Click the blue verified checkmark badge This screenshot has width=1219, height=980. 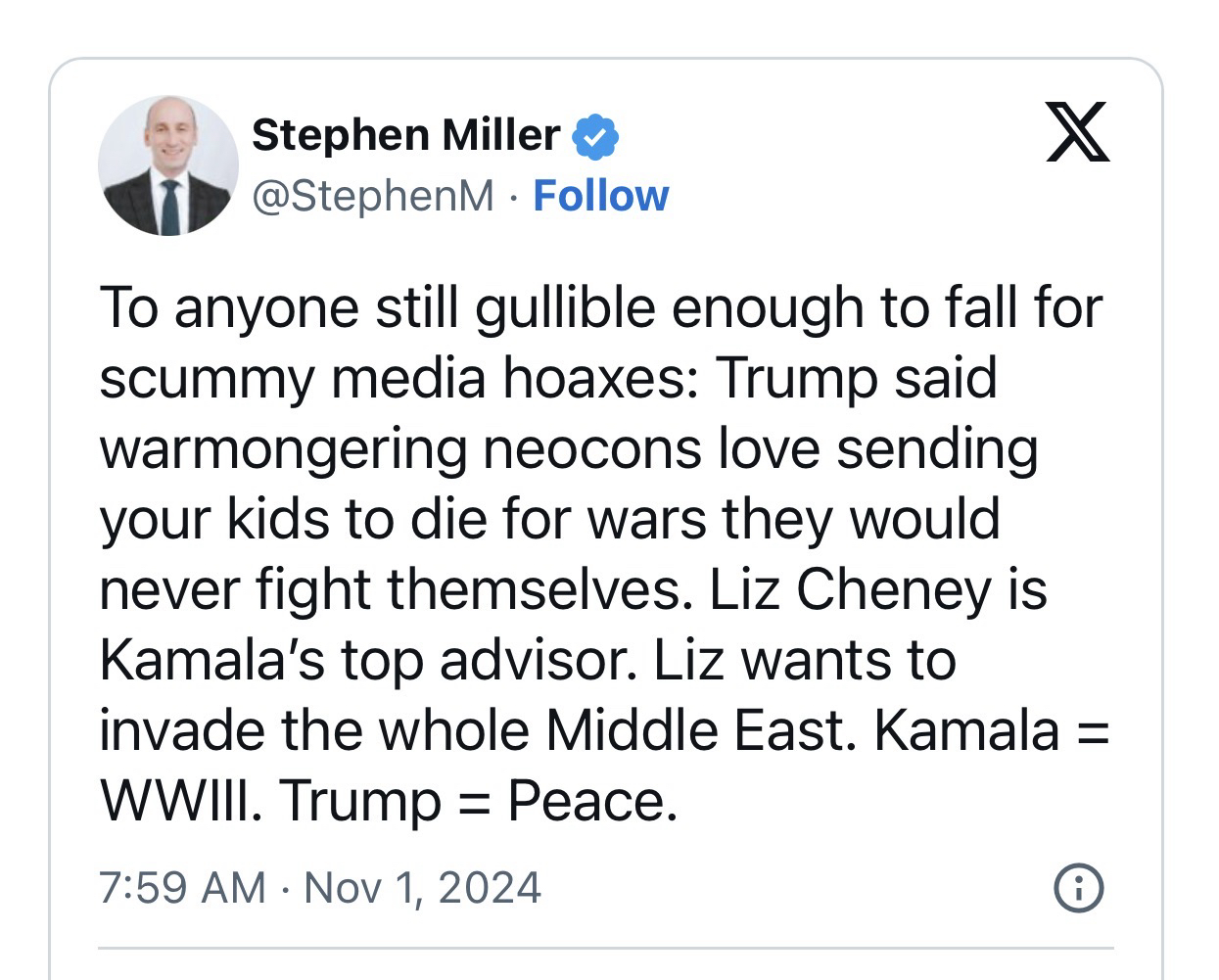(595, 135)
